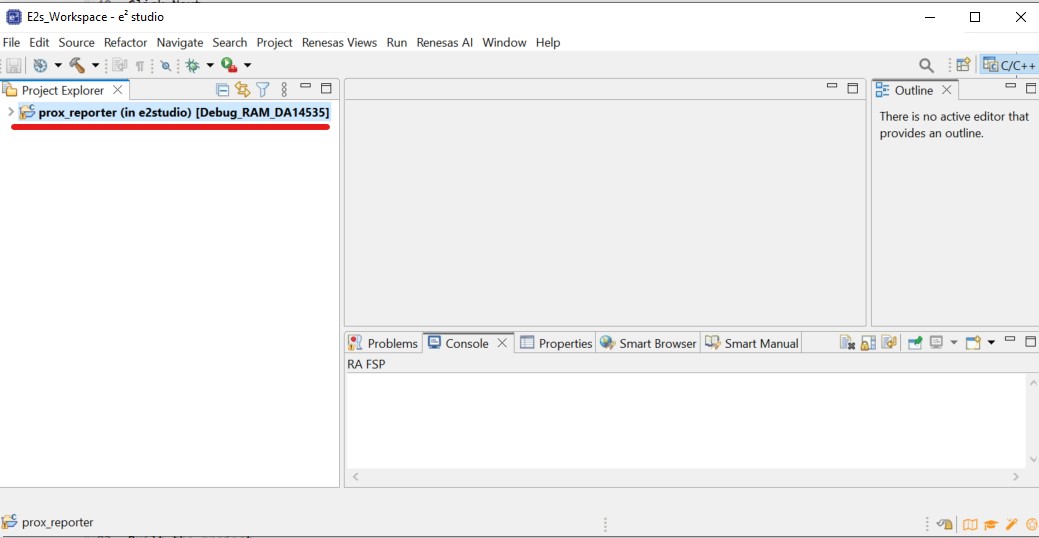Open dropdown next to build configuration icon

pos(58,65)
